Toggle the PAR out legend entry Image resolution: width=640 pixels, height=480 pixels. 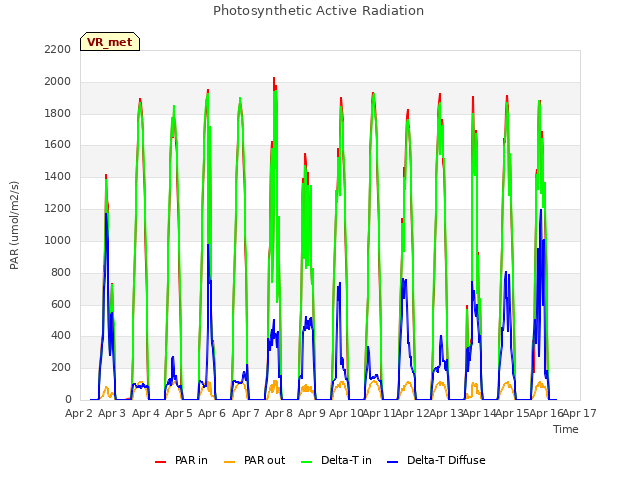tap(255, 460)
